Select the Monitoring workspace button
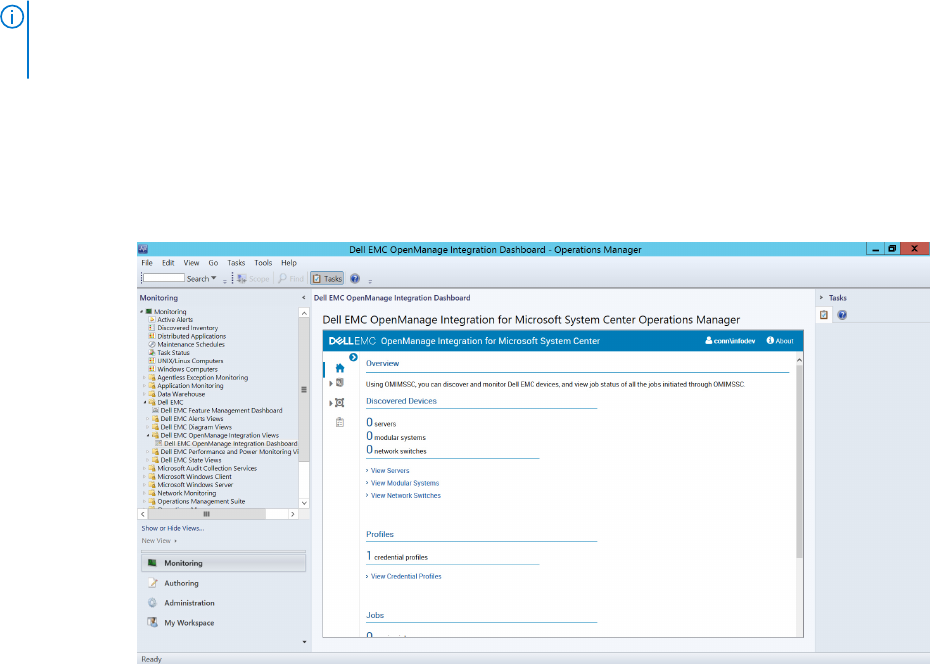Image resolution: width=930 pixels, height=664 pixels. (x=223, y=563)
